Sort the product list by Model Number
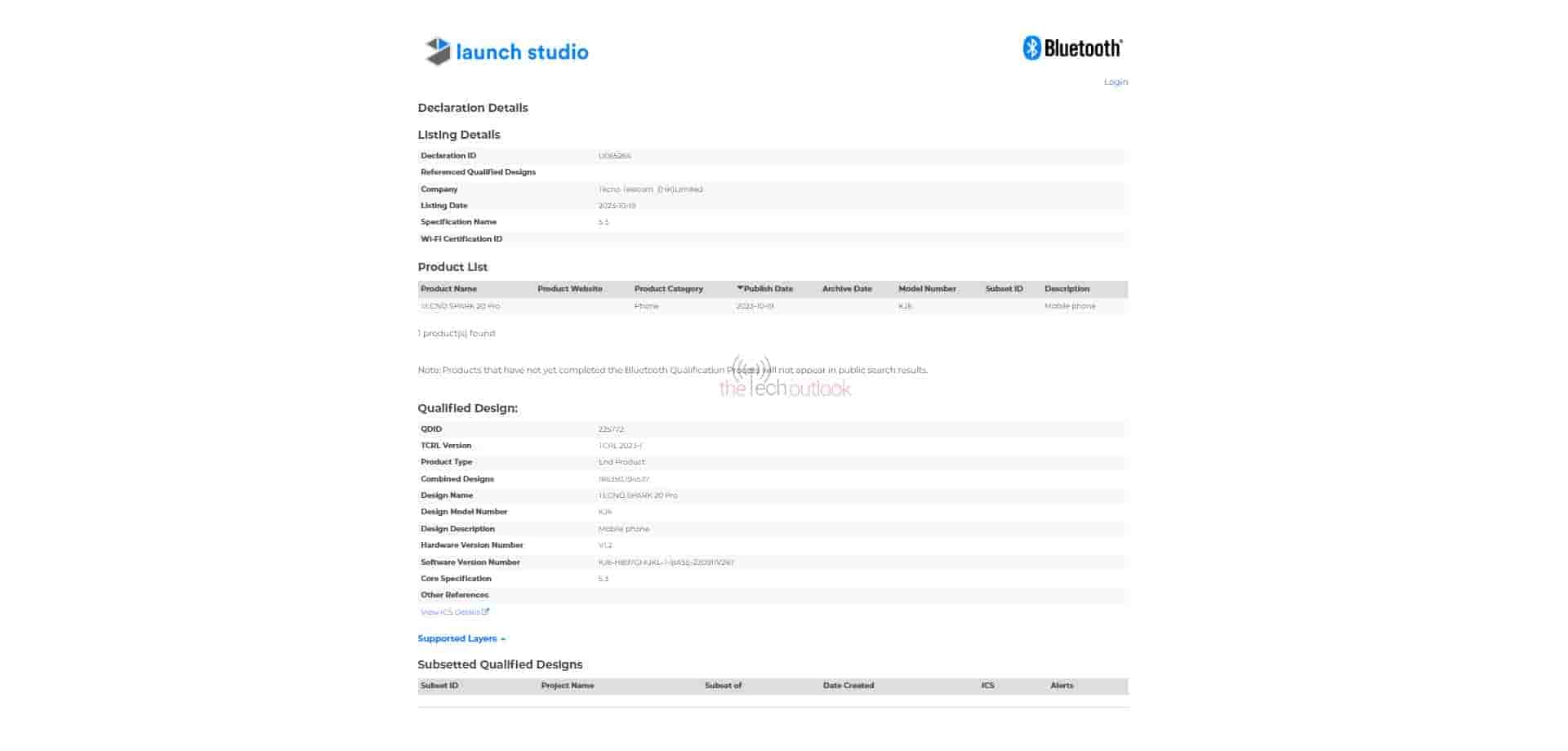This screenshot has height=751, width=1568. (927, 289)
